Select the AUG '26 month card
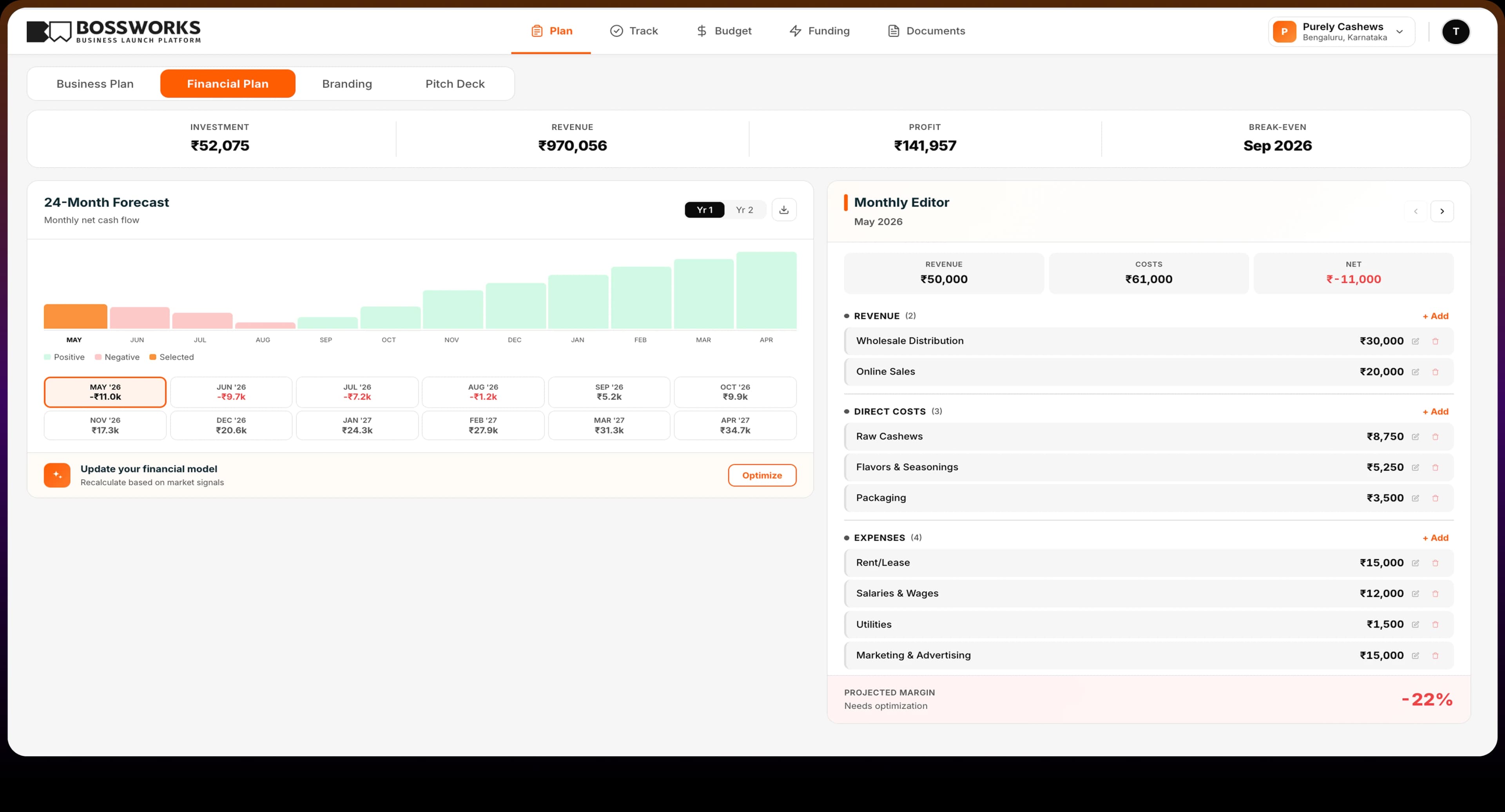1505x812 pixels. tap(483, 392)
